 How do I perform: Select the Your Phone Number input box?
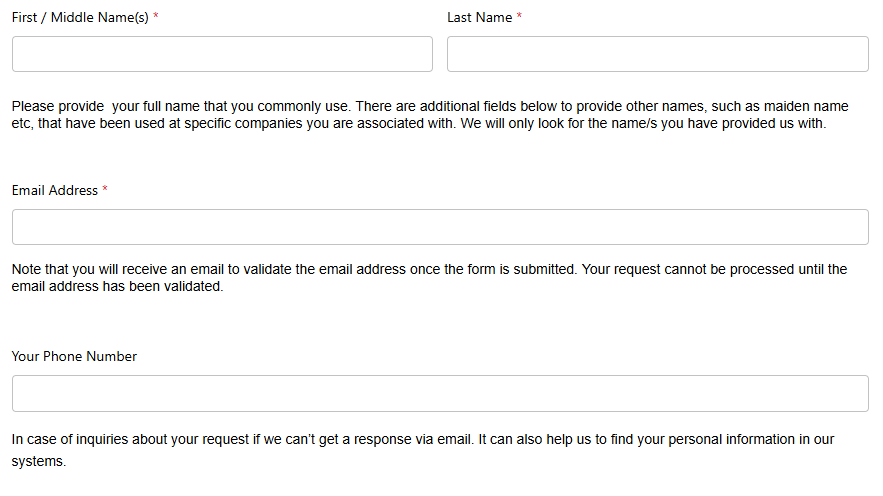(x=440, y=393)
